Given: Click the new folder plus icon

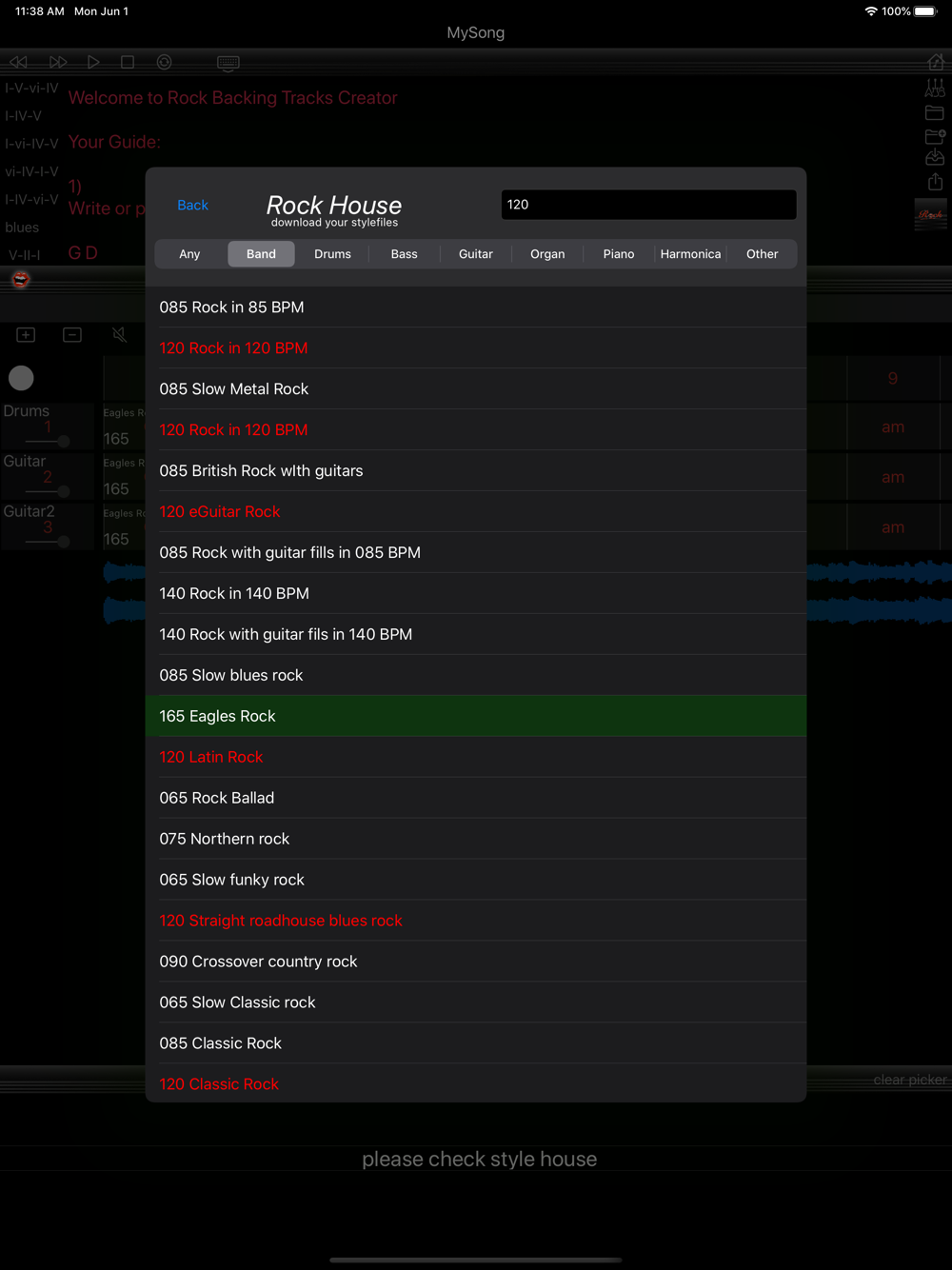Looking at the screenshot, I should pos(935,136).
